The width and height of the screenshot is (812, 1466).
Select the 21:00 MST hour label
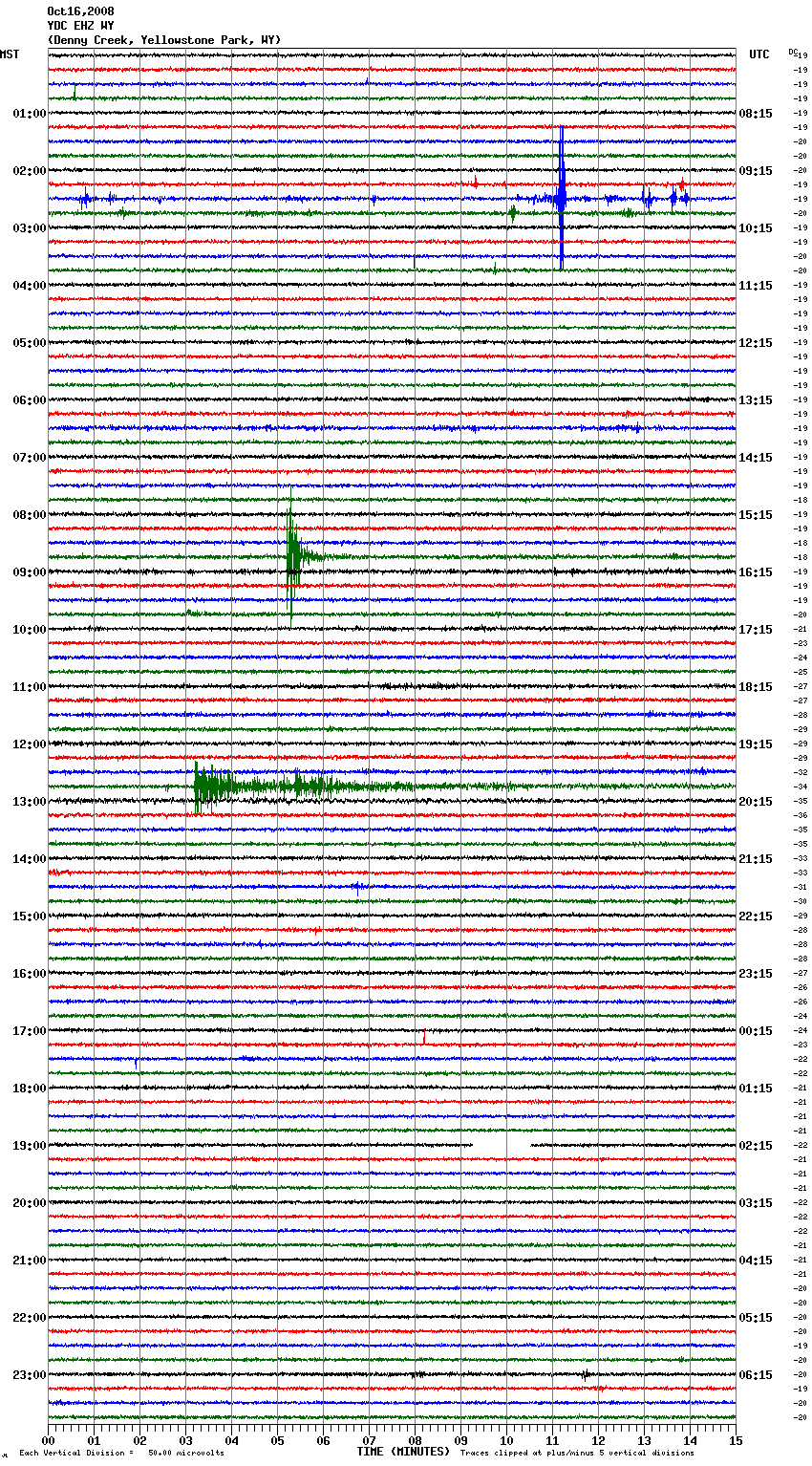coord(30,1261)
